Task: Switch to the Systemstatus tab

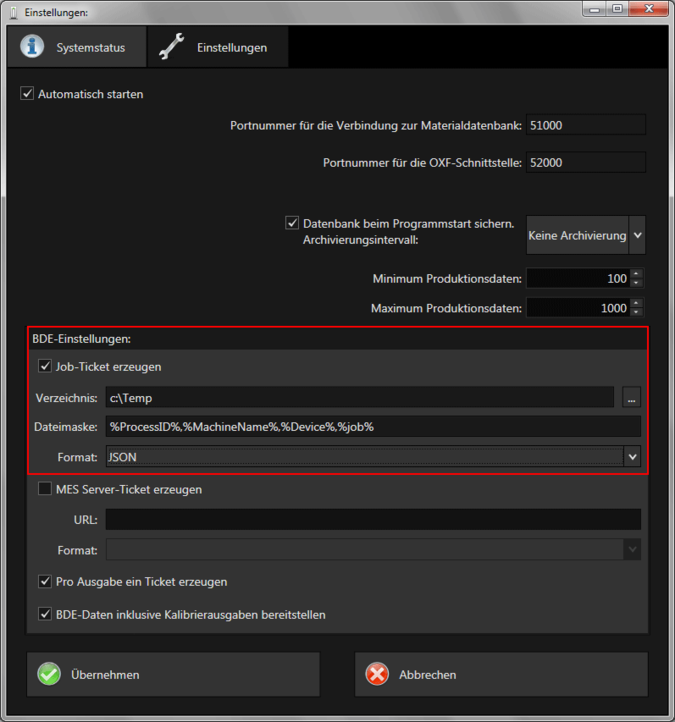Action: (x=77, y=47)
